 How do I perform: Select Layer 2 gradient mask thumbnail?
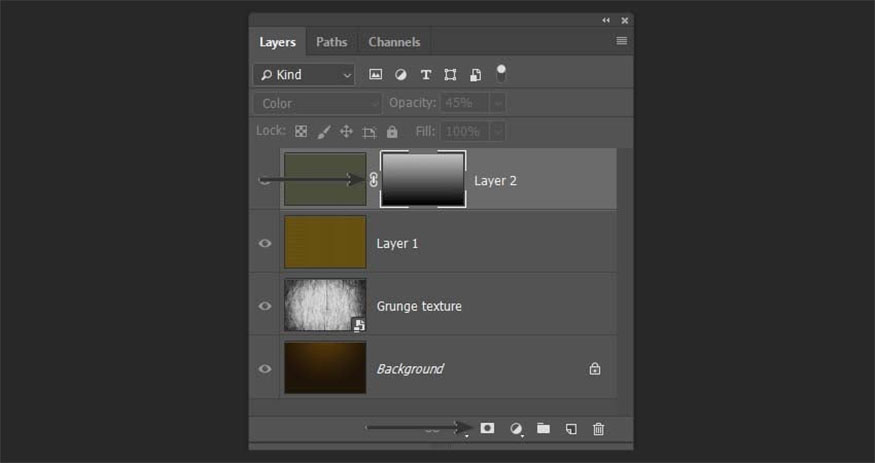point(423,180)
